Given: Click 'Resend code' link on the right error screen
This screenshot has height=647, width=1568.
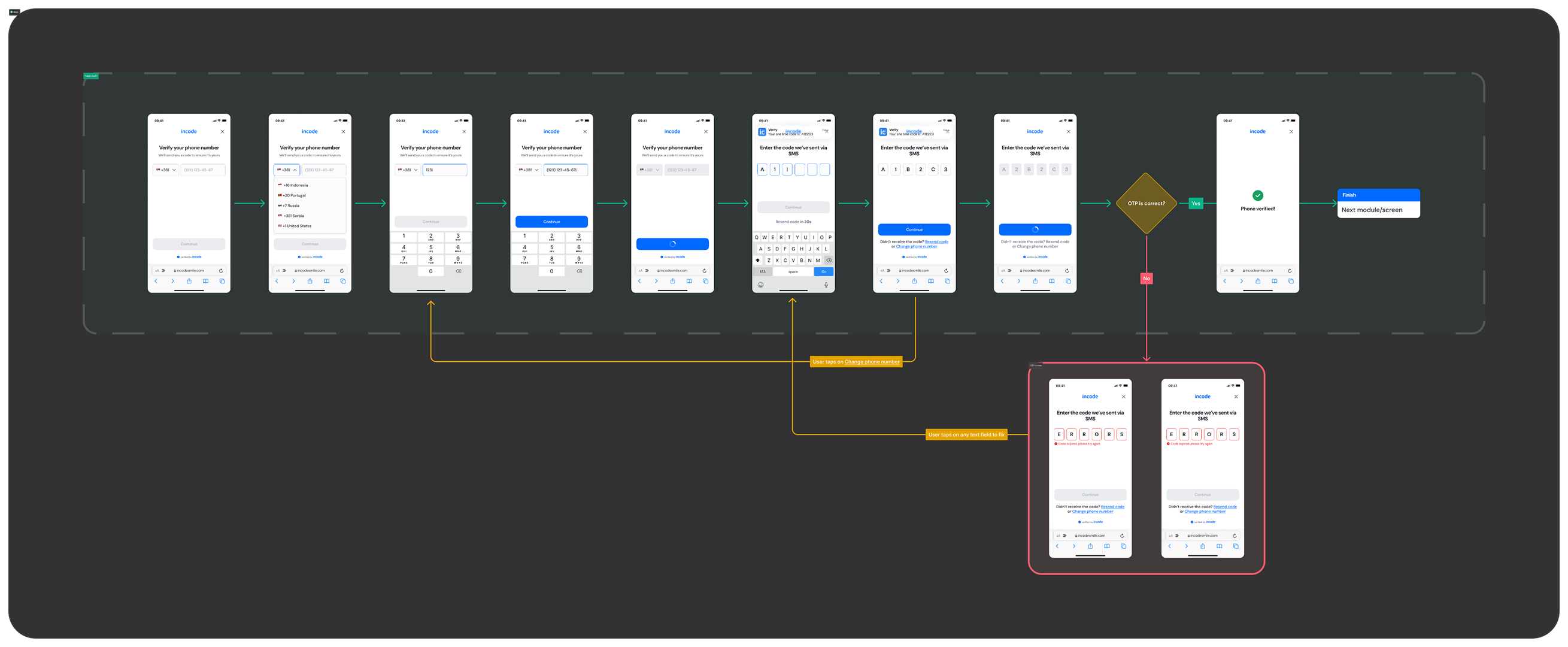Looking at the screenshot, I should tap(1225, 507).
